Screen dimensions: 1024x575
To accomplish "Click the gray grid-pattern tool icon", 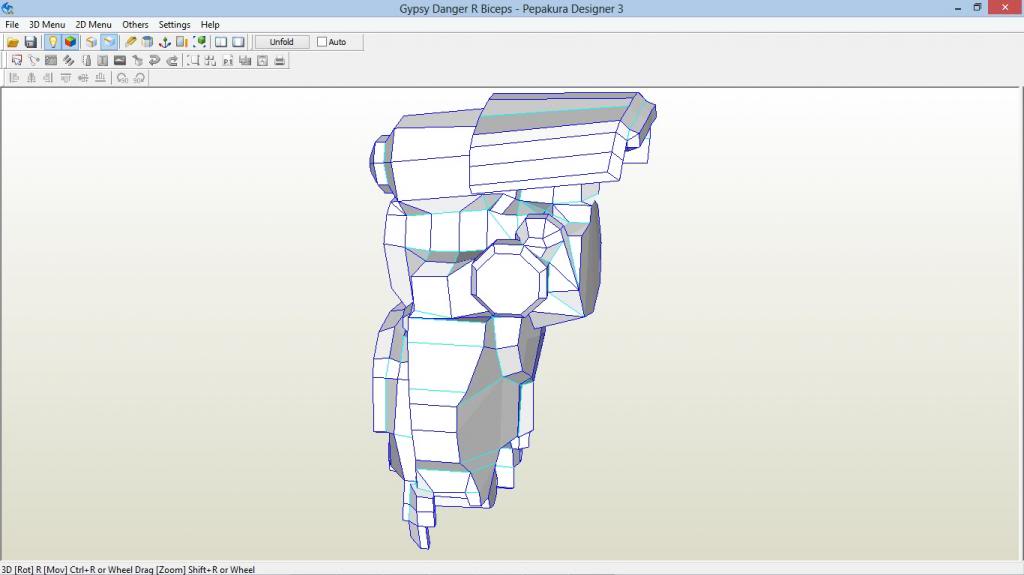I will click(x=51, y=61).
